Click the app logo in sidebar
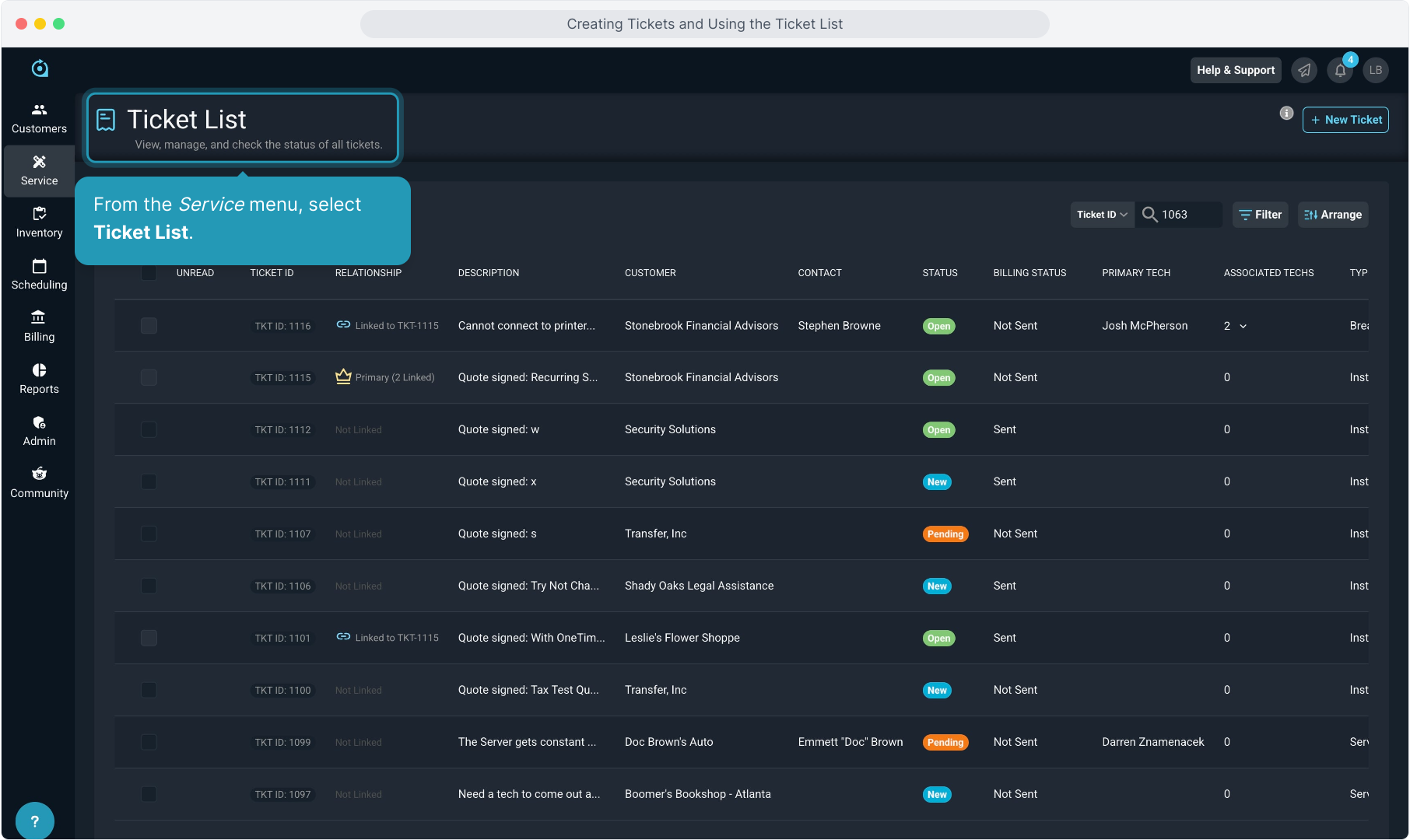 [40, 68]
